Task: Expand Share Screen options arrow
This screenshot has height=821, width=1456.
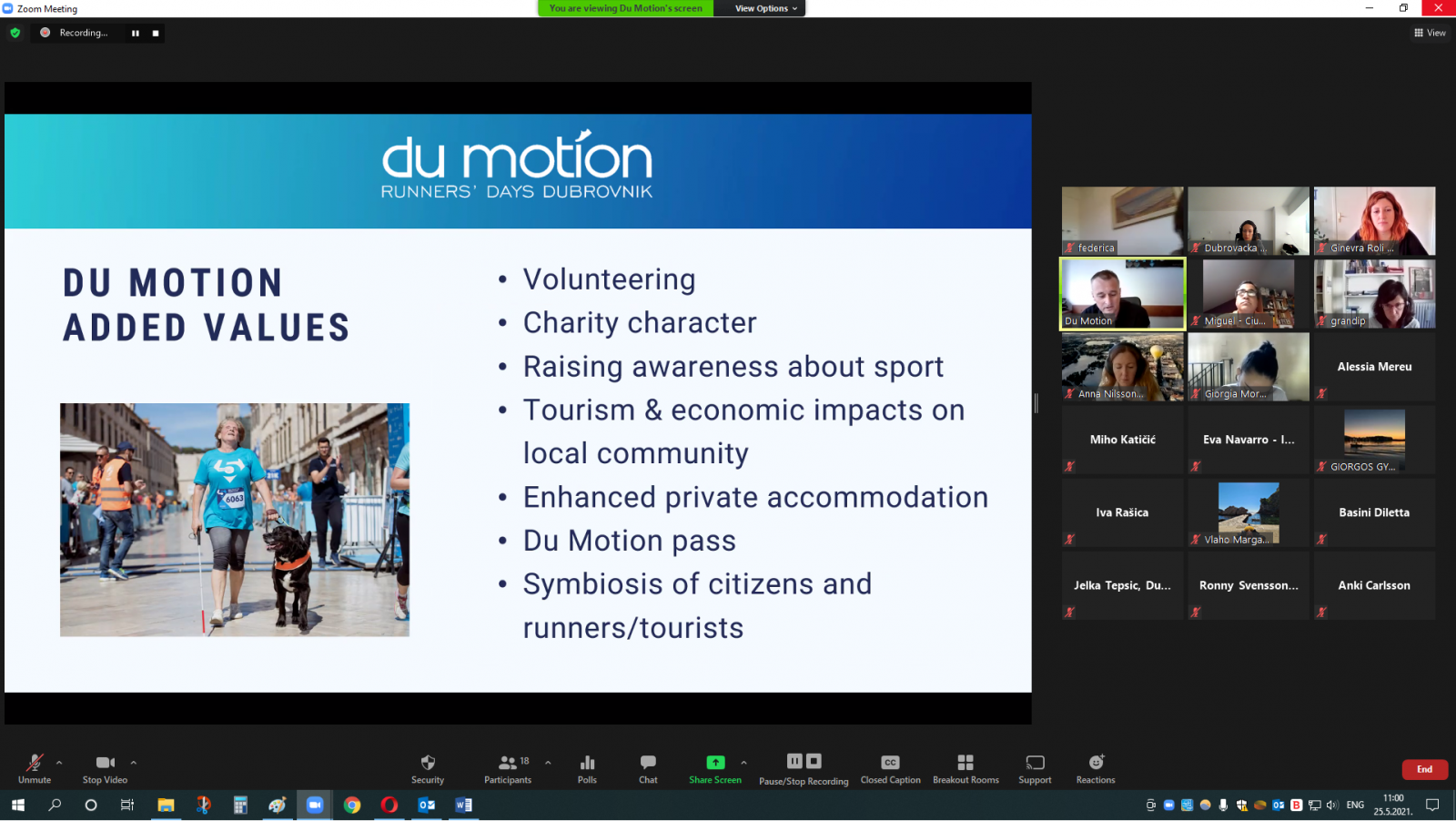Action: click(x=743, y=763)
